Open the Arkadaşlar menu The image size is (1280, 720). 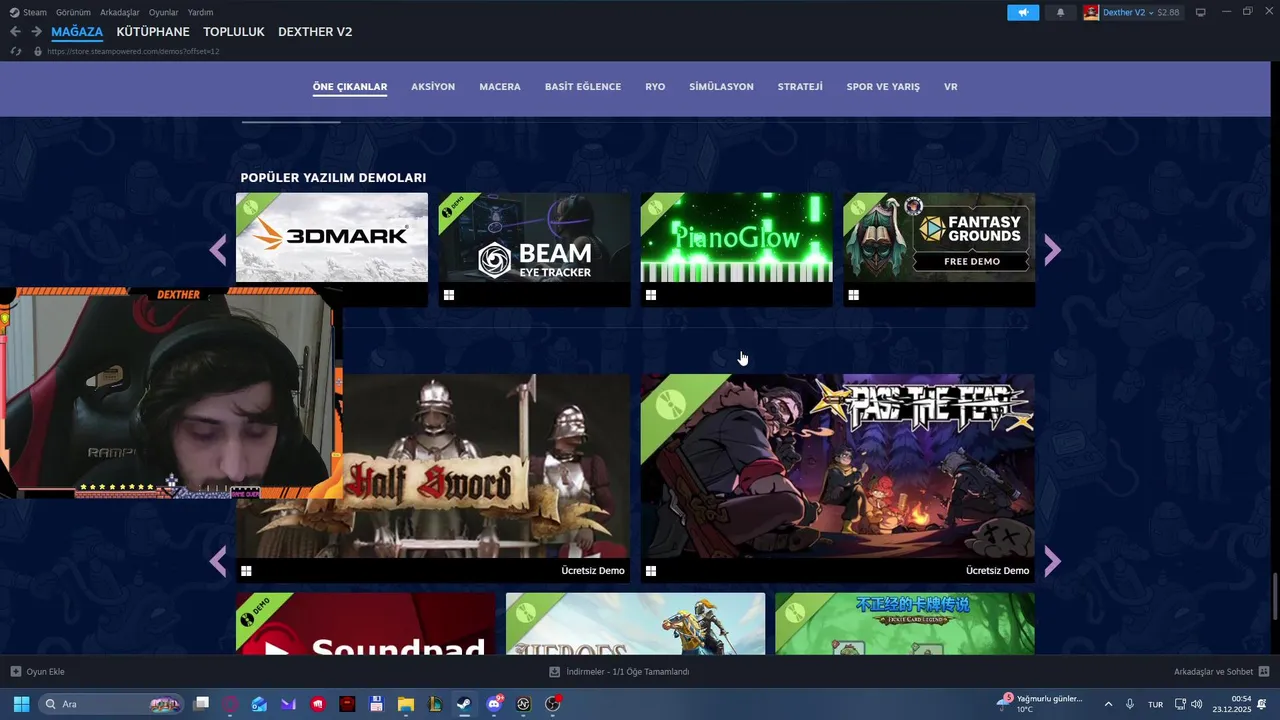click(120, 12)
